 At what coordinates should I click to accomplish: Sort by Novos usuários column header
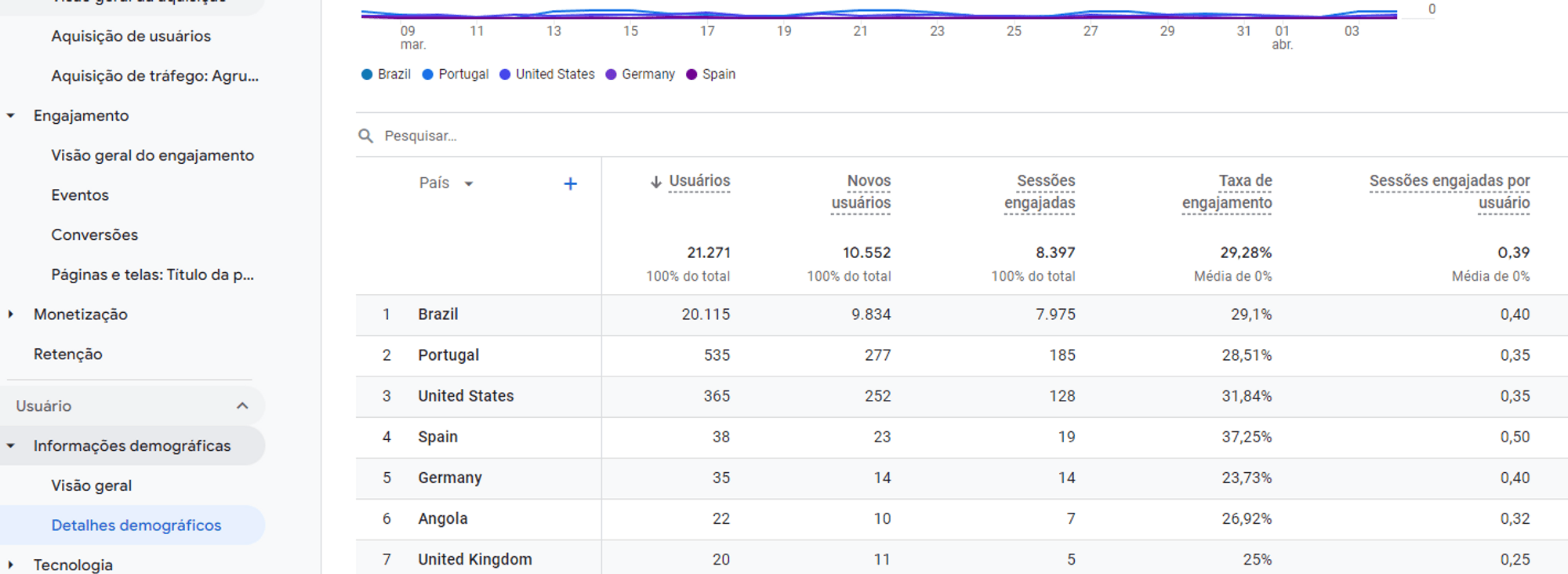click(x=862, y=192)
